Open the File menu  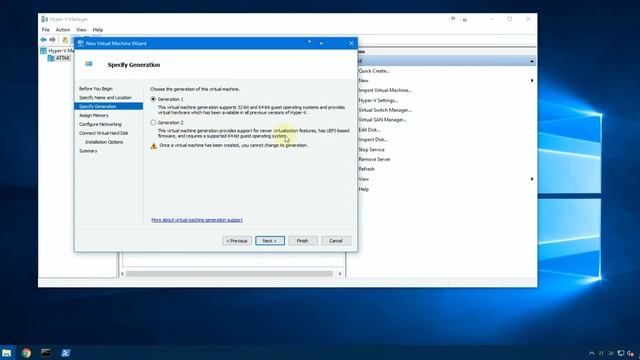click(46, 30)
